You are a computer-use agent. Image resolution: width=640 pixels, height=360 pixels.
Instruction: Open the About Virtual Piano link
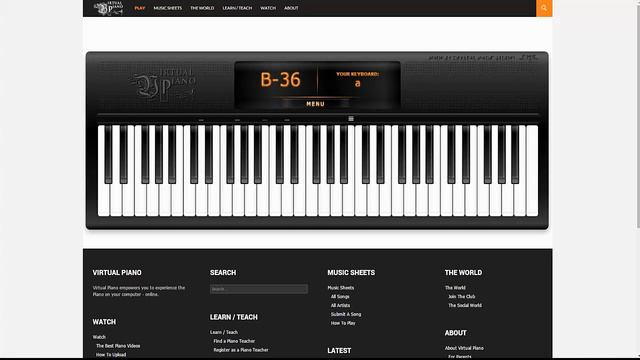[x=464, y=348]
